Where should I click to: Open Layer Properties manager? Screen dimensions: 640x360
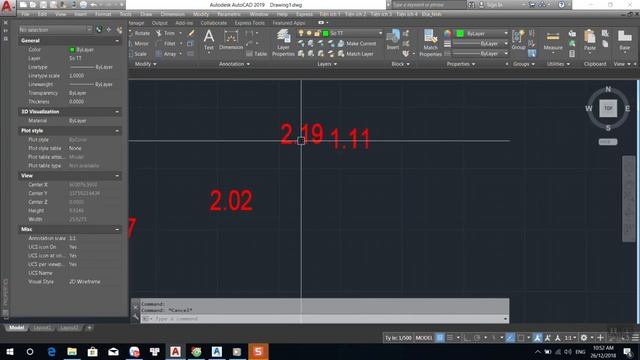pos(283,43)
